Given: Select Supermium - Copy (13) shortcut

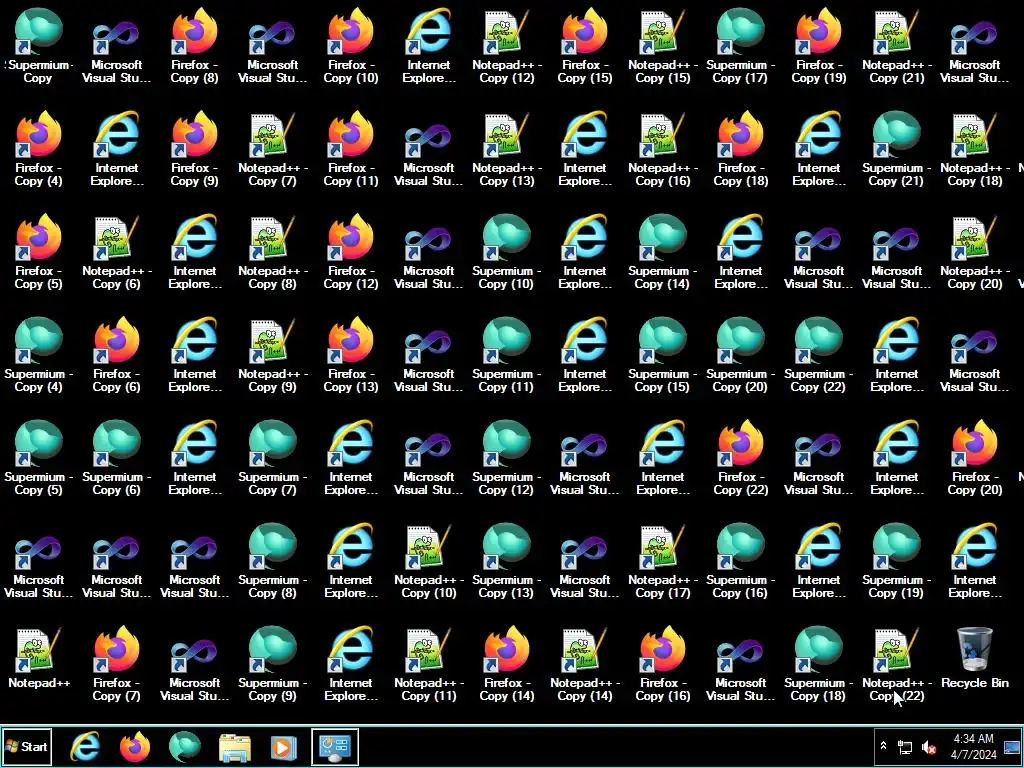Looking at the screenshot, I should (x=506, y=560).
